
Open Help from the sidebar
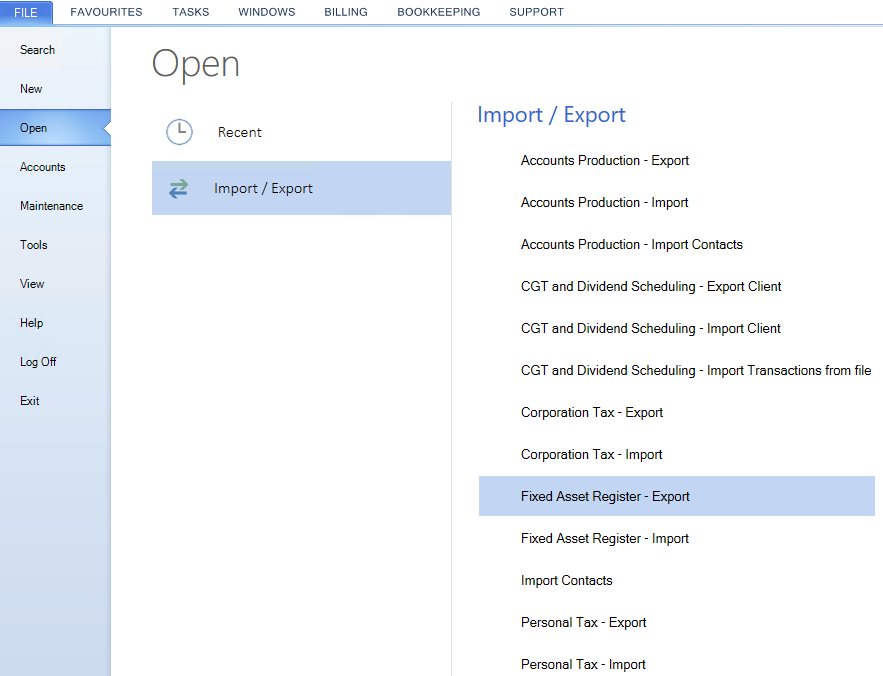(x=55, y=322)
